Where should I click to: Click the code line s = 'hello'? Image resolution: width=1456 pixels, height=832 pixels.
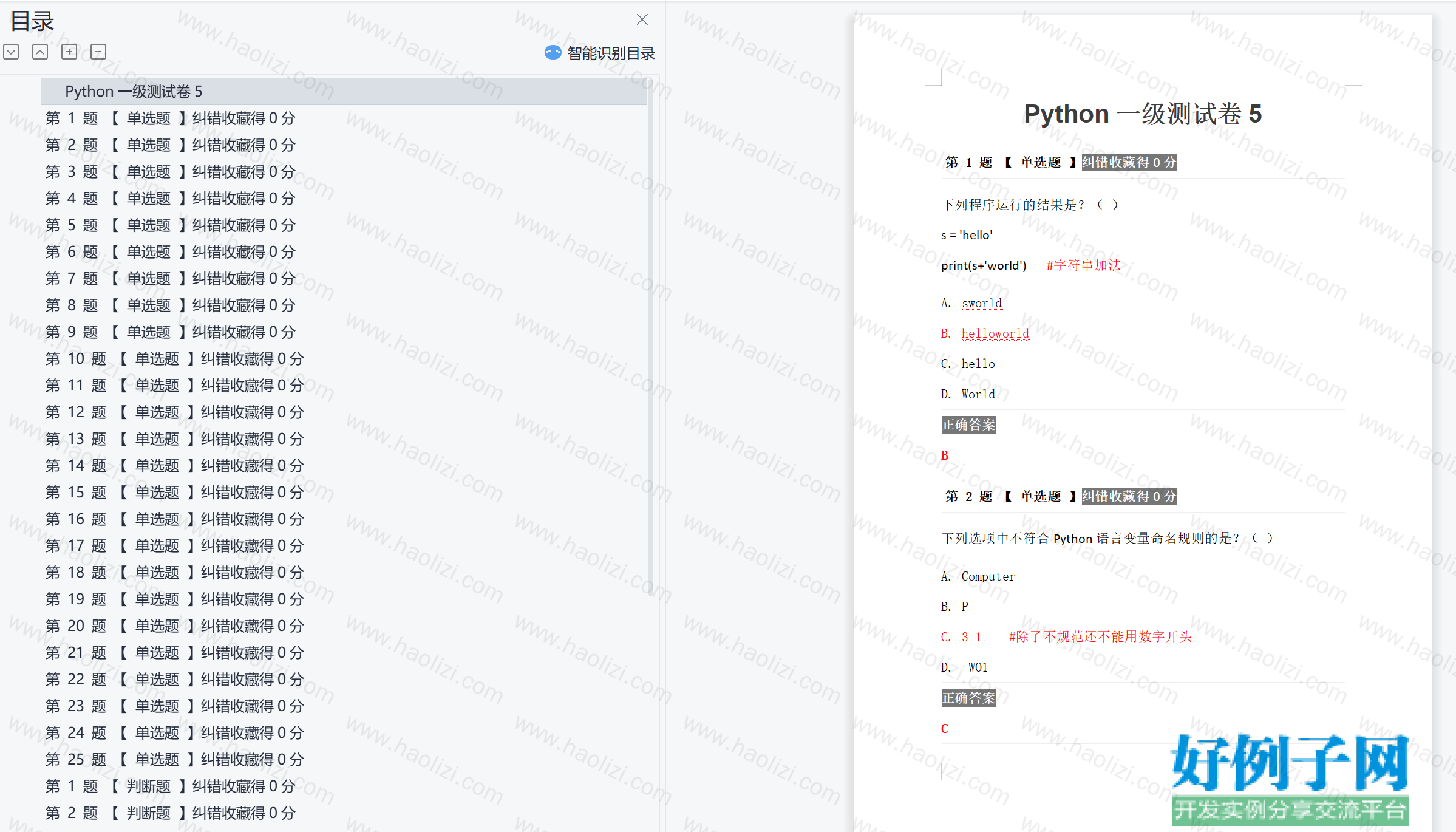point(967,235)
